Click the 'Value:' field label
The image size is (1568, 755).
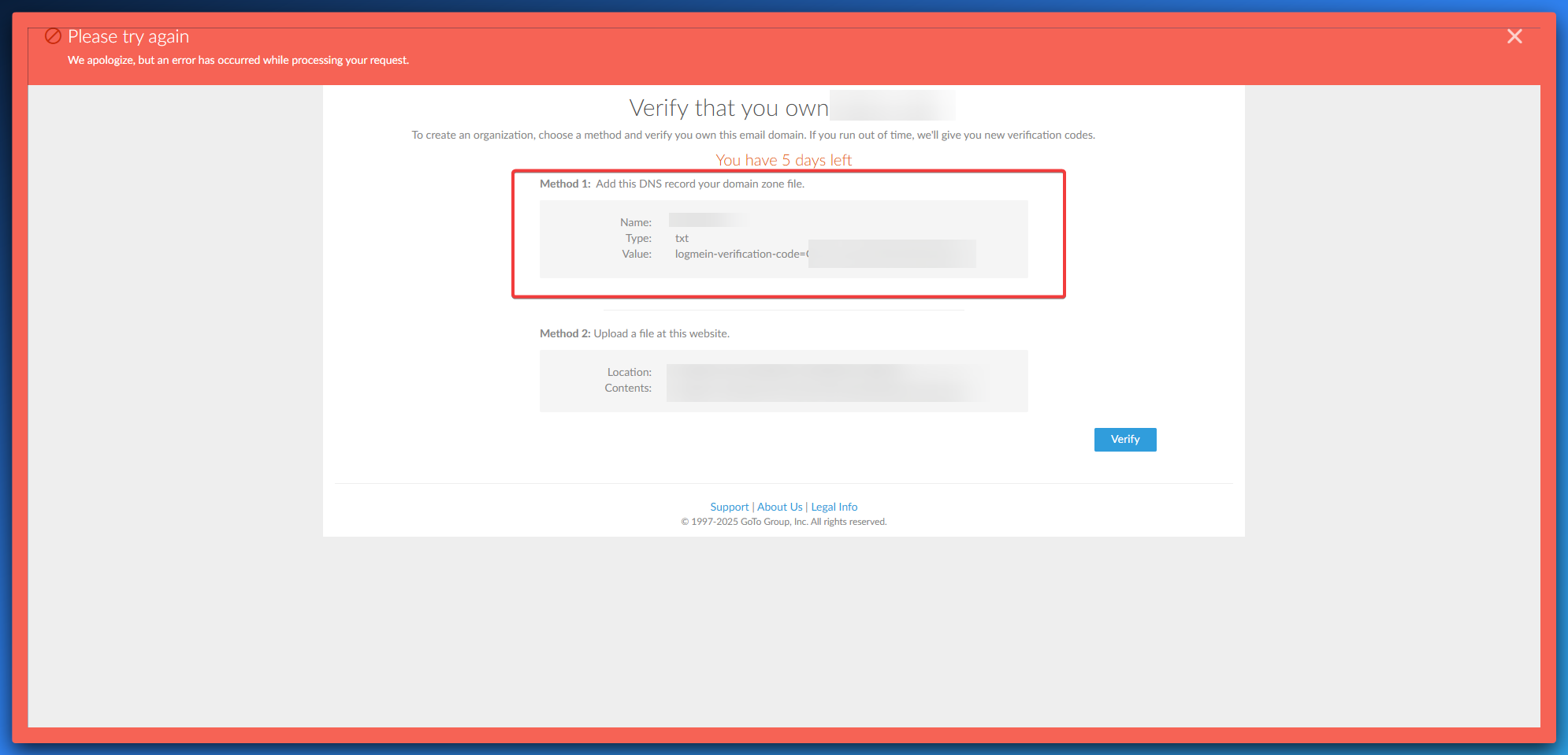[636, 254]
